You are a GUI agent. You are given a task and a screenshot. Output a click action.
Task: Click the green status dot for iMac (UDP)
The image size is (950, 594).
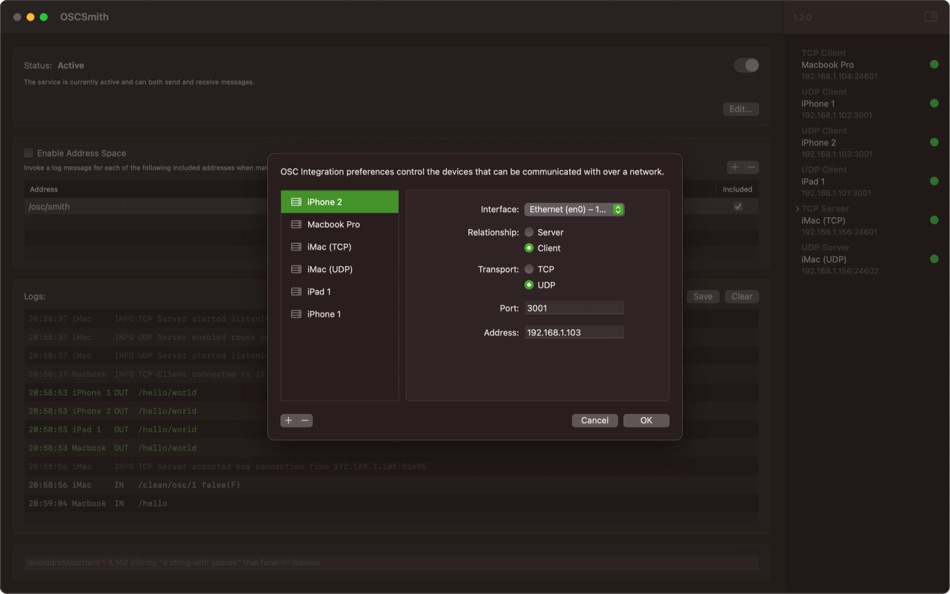[x=934, y=259]
